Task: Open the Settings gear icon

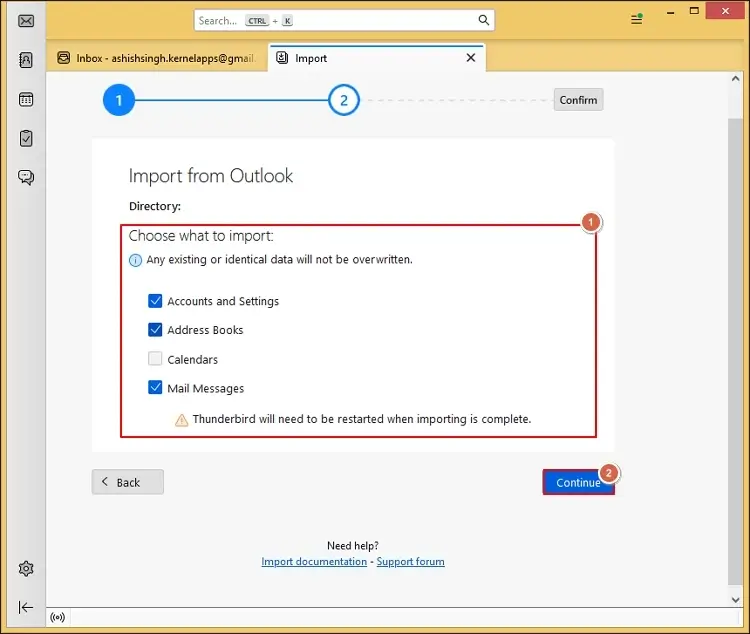Action: [x=26, y=568]
